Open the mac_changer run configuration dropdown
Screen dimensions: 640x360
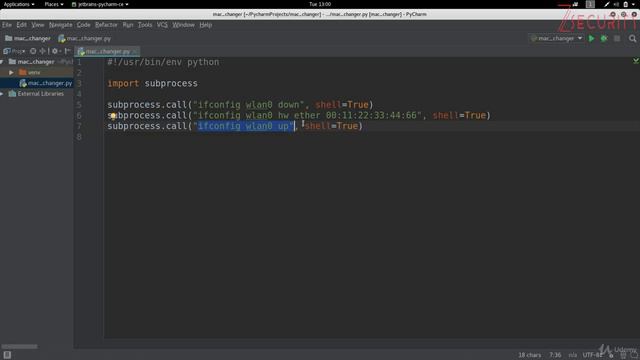[557, 38]
